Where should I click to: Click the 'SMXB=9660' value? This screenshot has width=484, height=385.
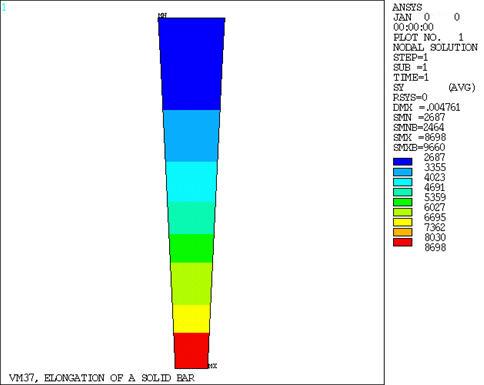coord(419,147)
